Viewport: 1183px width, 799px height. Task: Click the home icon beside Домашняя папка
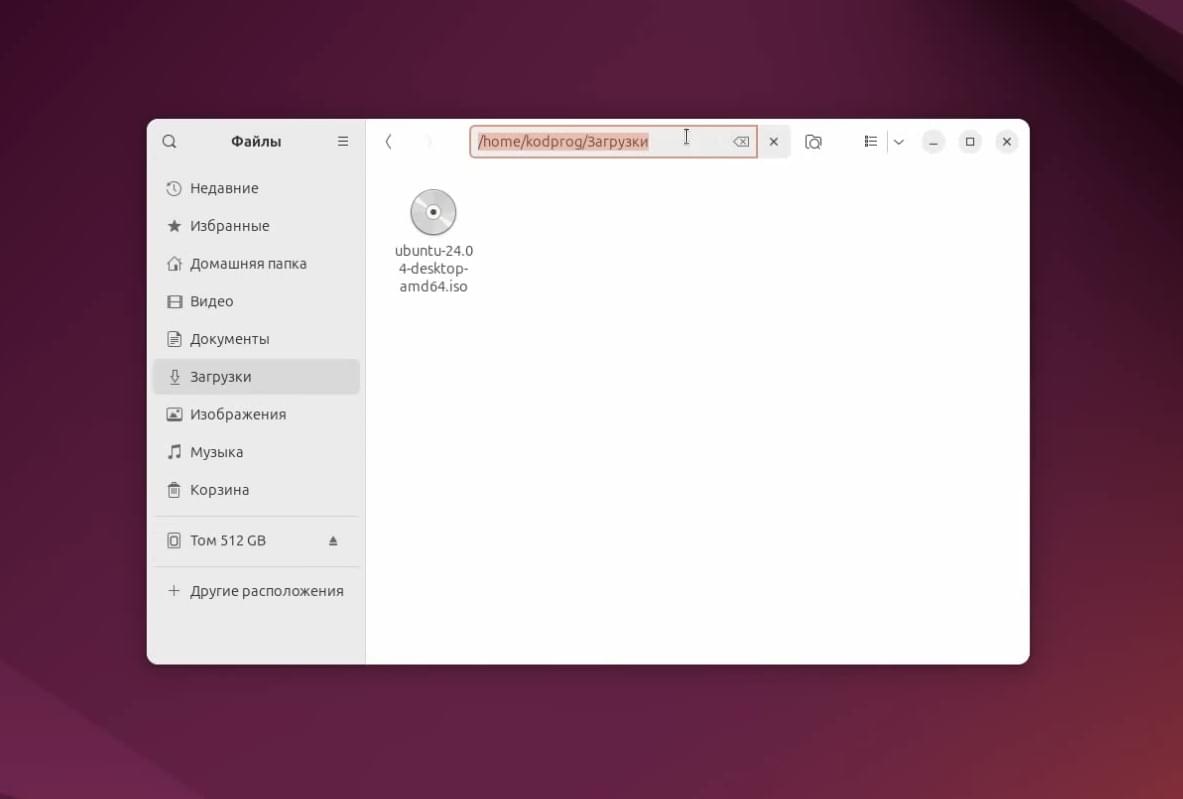tap(174, 263)
